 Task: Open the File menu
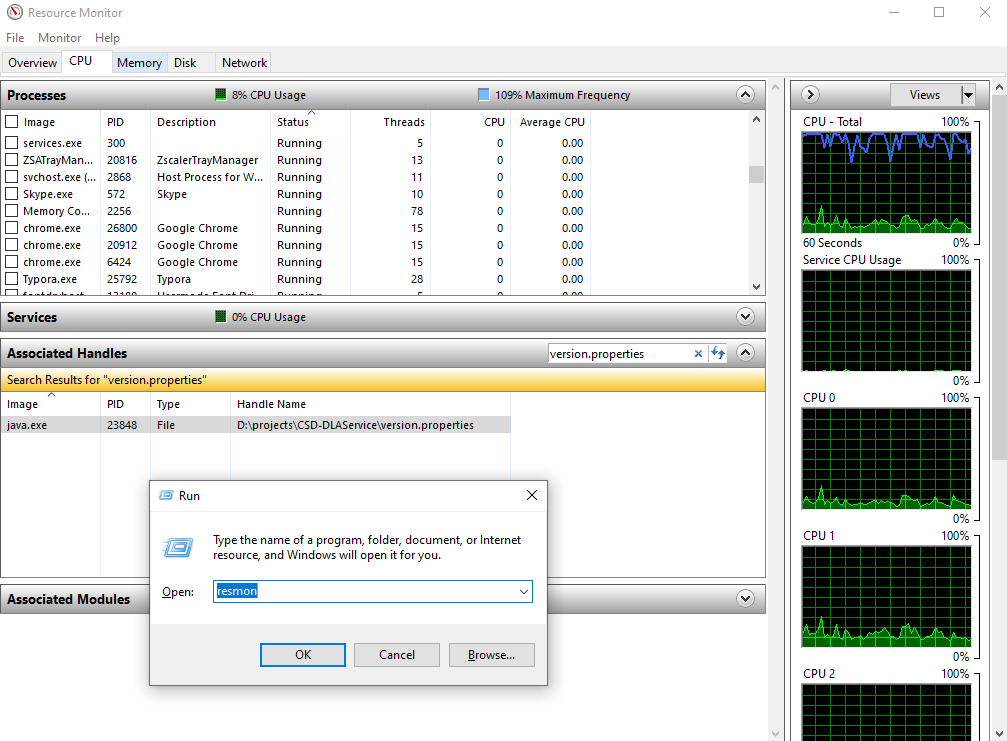coord(15,38)
